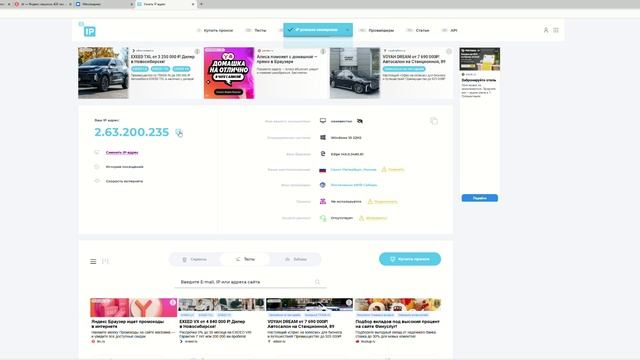This screenshot has width=640, height=360.
Task: Click the yellow link beside Не используется
Action: click(x=386, y=202)
